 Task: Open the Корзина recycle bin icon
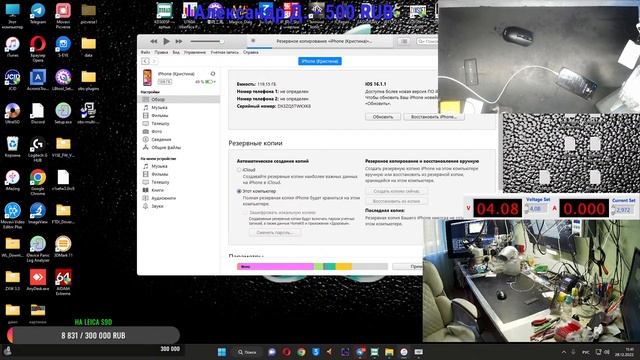pos(12,147)
